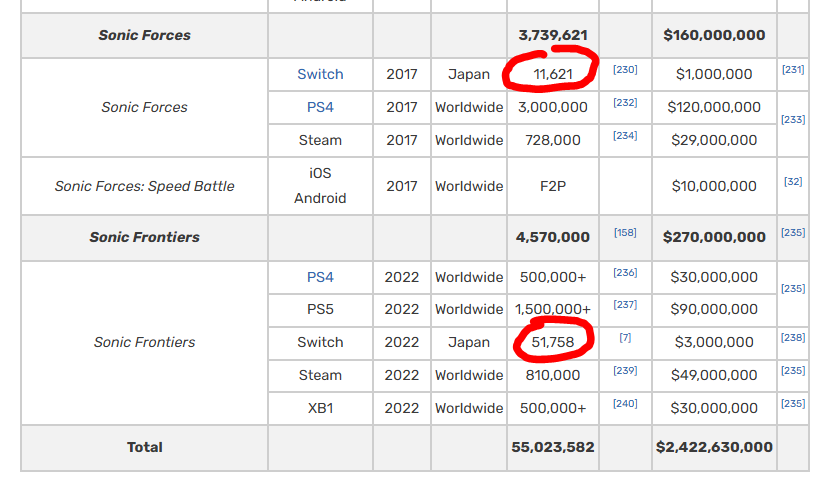
Task: Click the Worldwide cell in Speed Battle row
Action: pos(469,186)
